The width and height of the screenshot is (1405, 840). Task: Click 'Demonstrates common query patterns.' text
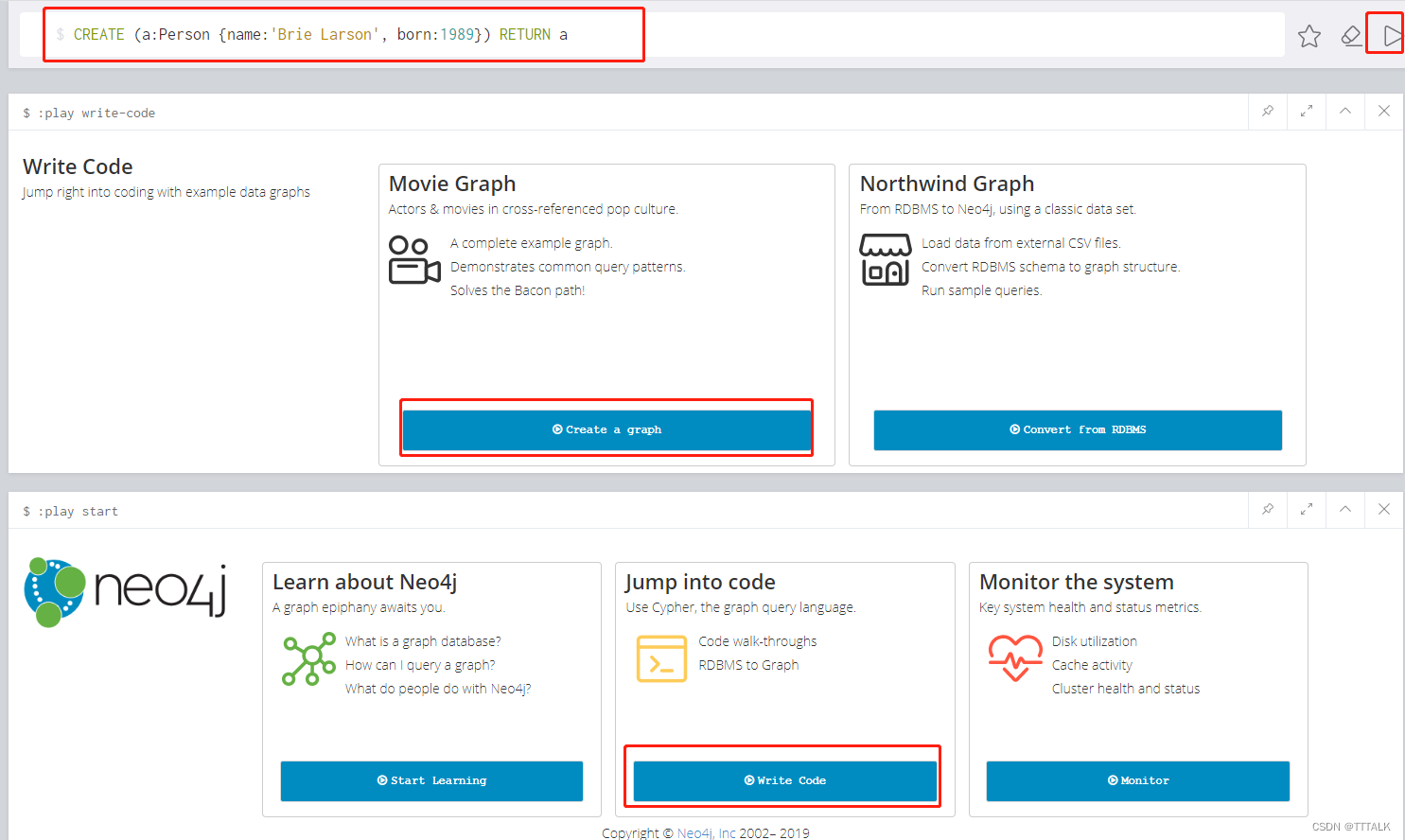pyautogui.click(x=568, y=267)
